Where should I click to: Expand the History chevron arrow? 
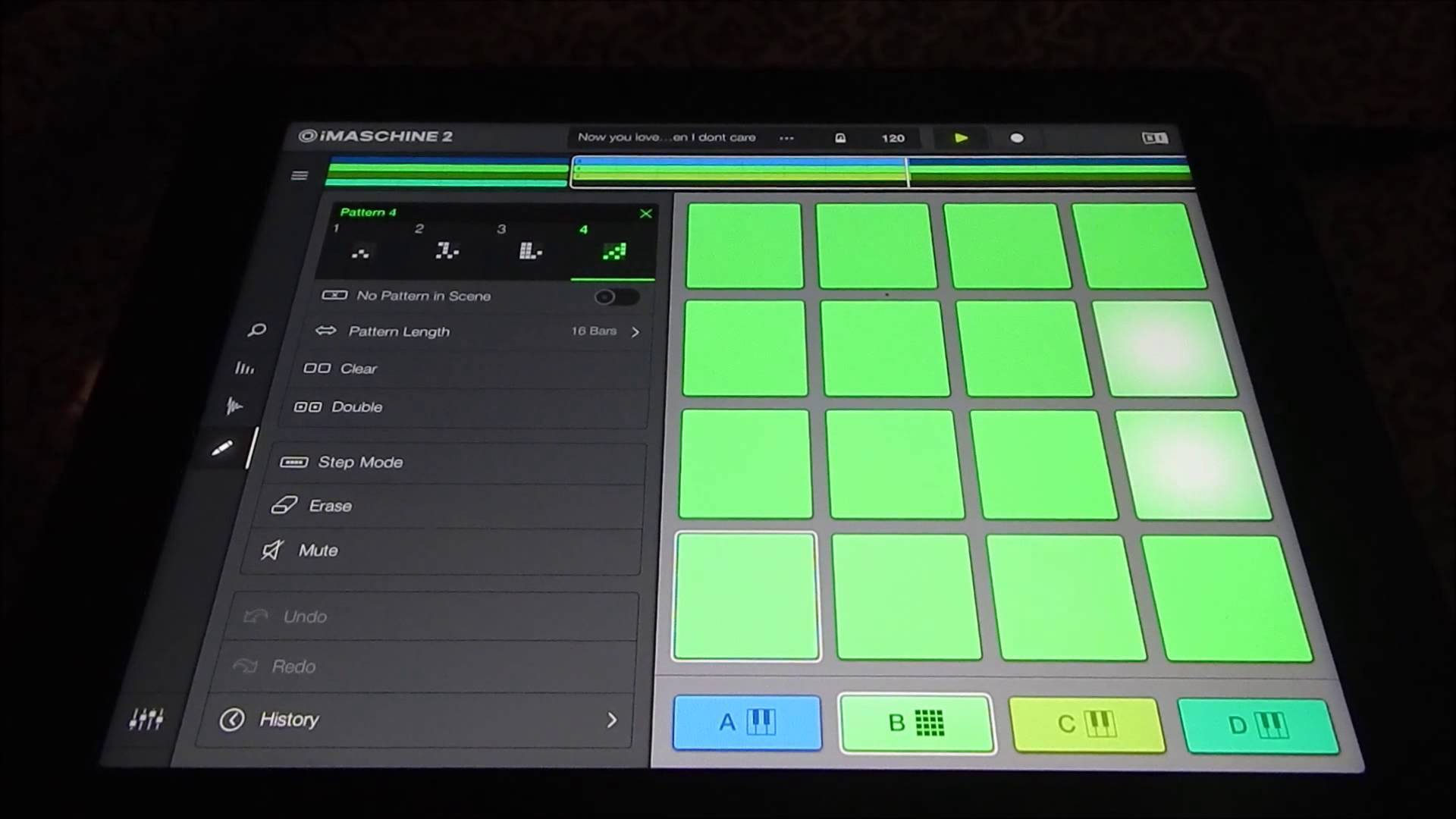coord(611,720)
